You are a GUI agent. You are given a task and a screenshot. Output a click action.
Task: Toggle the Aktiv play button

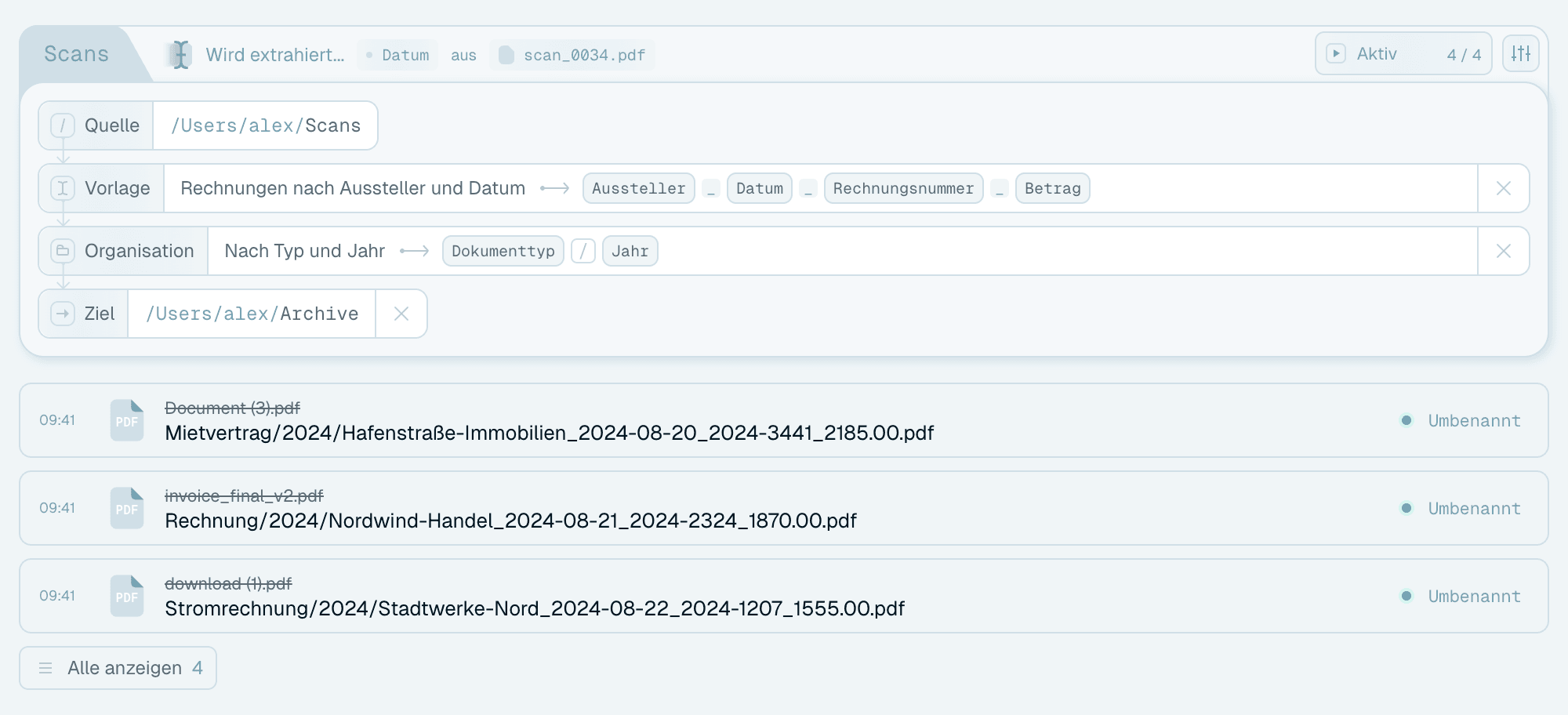click(x=1336, y=53)
